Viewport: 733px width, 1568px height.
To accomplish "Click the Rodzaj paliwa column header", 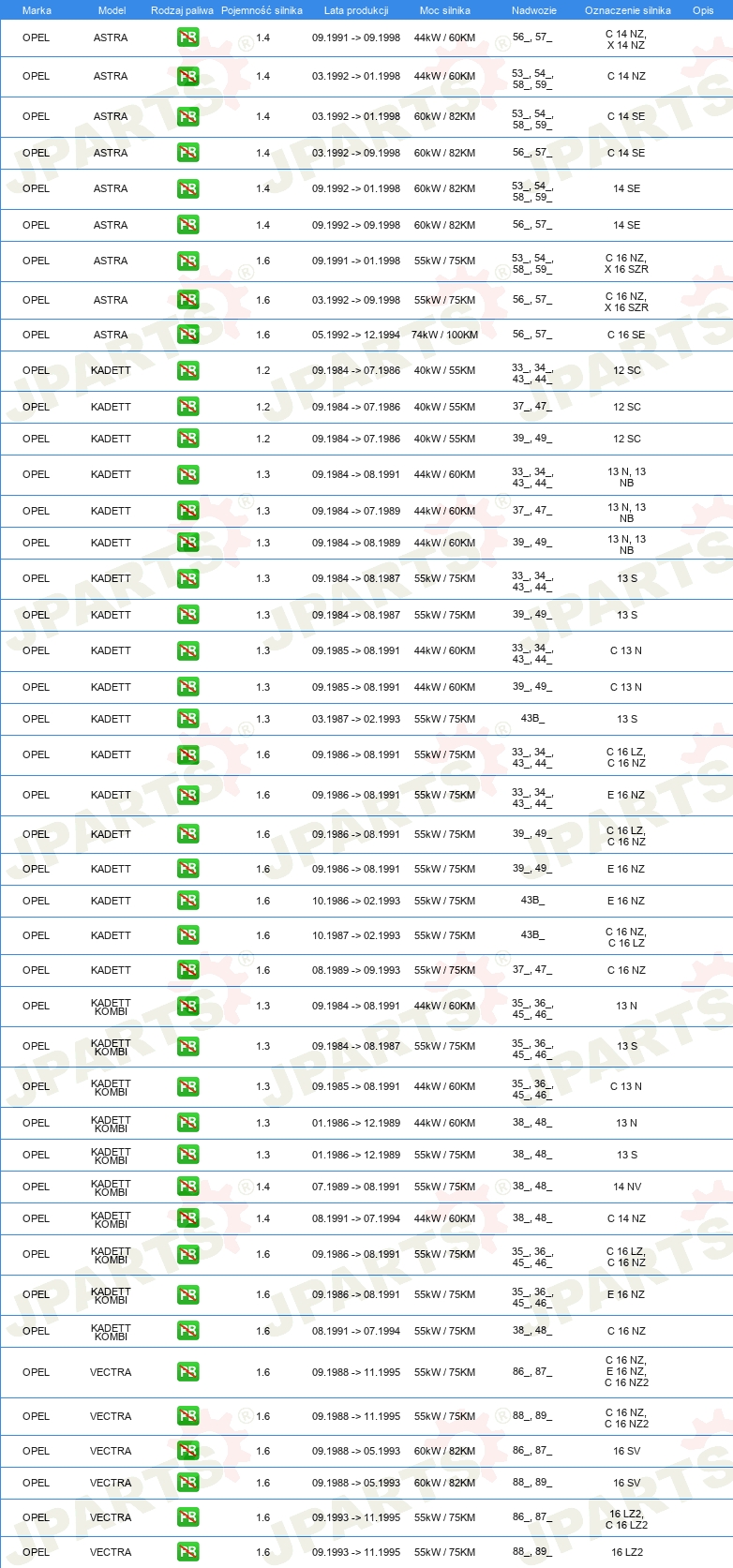I will [x=182, y=10].
